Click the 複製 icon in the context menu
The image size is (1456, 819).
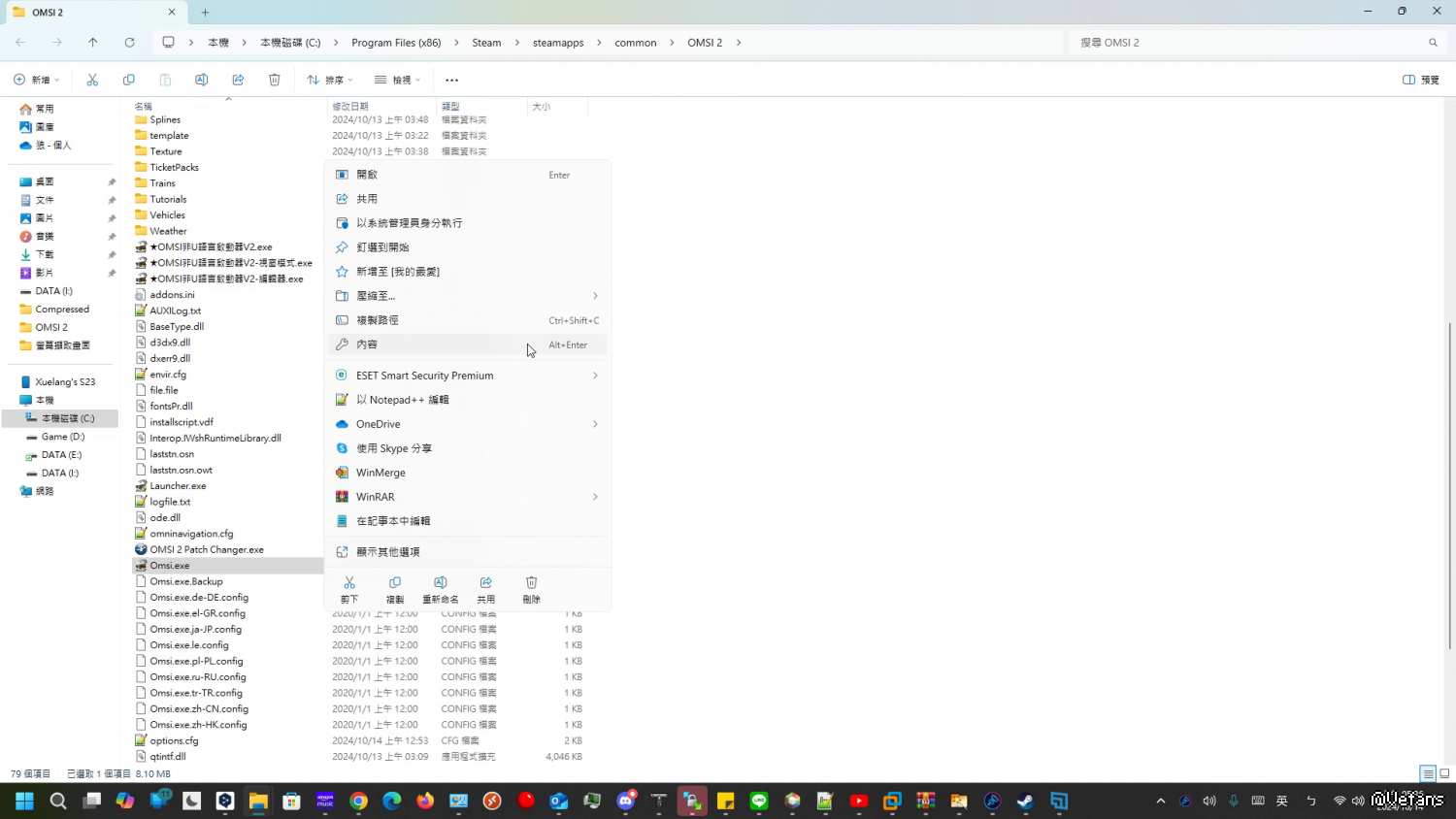click(x=395, y=582)
